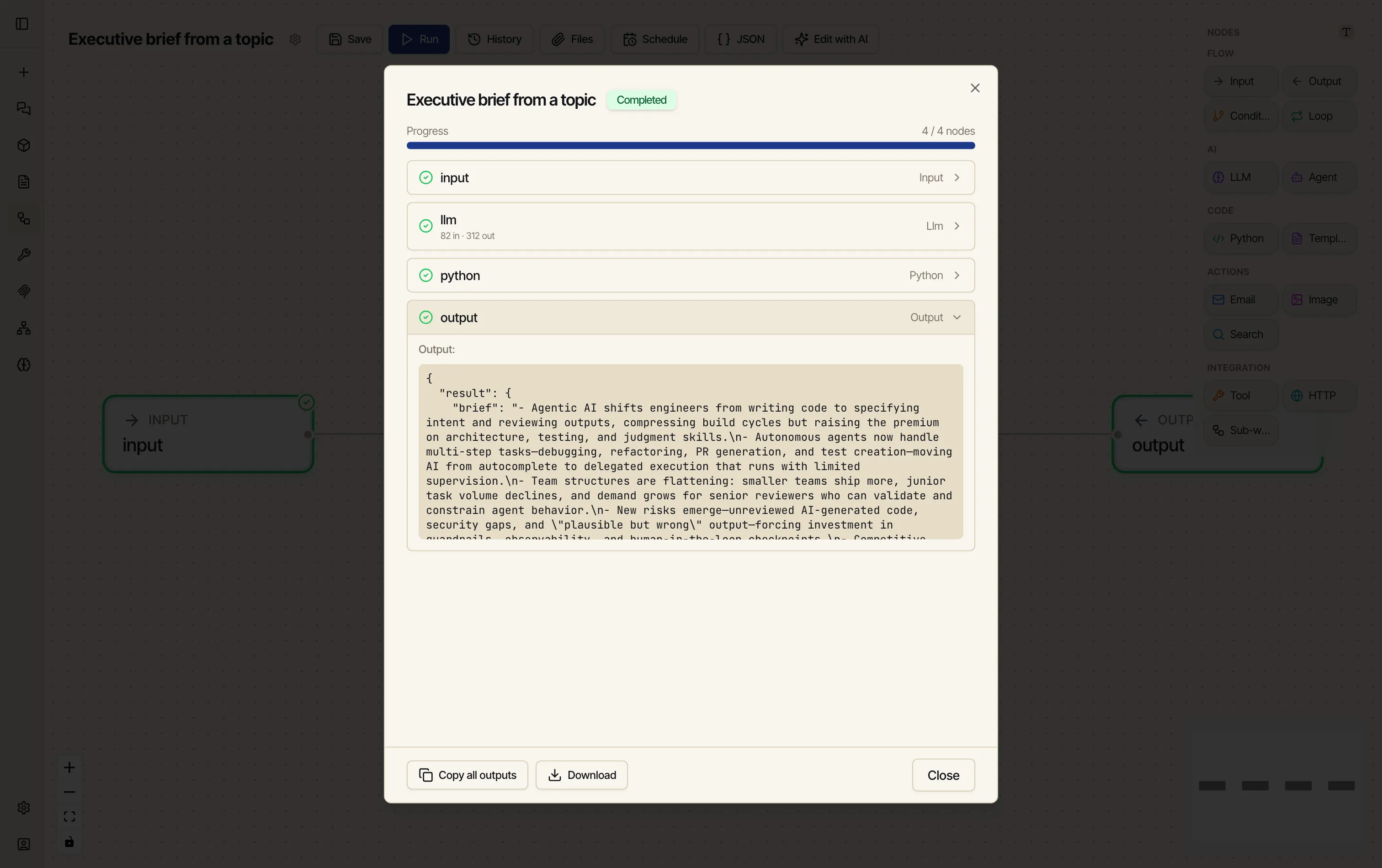This screenshot has height=868, width=1382.
Task: Add a Loop node from the palette
Action: (1319, 116)
